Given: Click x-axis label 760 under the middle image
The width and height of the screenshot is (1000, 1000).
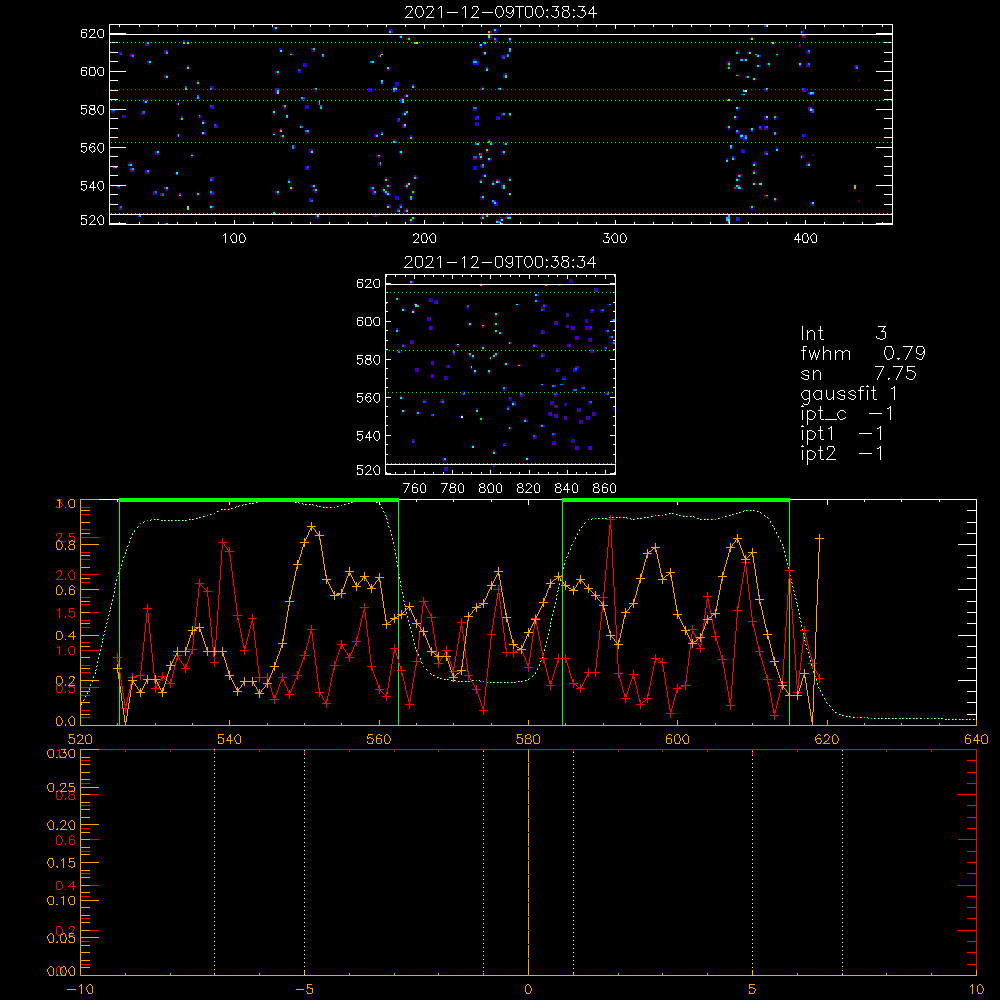Looking at the screenshot, I should point(415,489).
